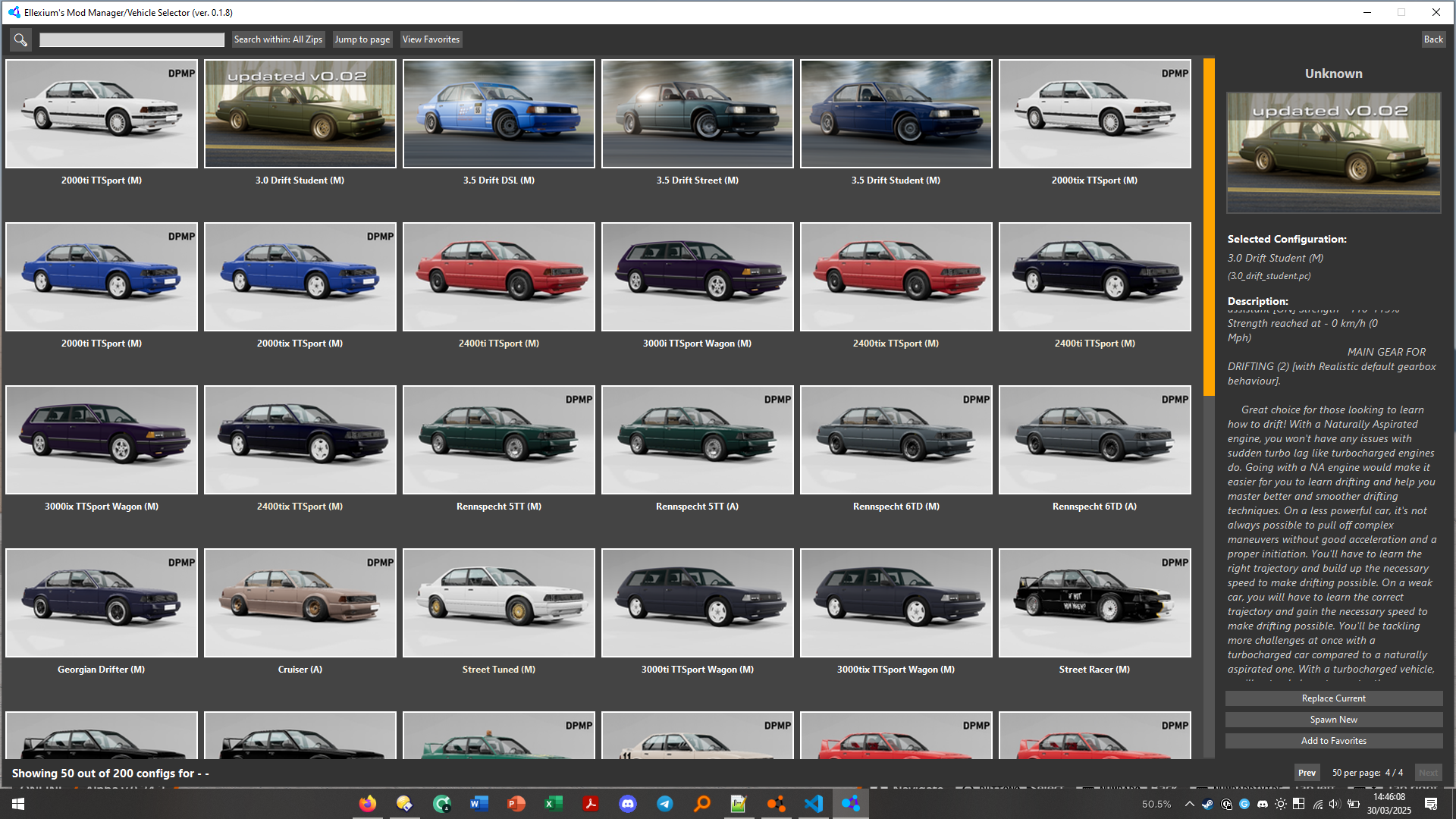
Task: Select the 3.5 Drift DSL (M) thumbnail
Action: click(x=499, y=114)
